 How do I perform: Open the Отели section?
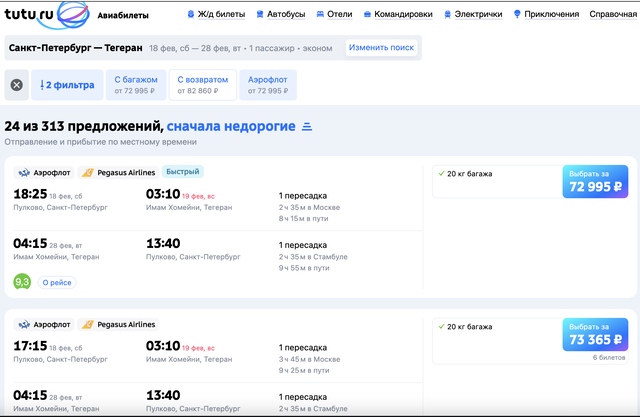(340, 14)
